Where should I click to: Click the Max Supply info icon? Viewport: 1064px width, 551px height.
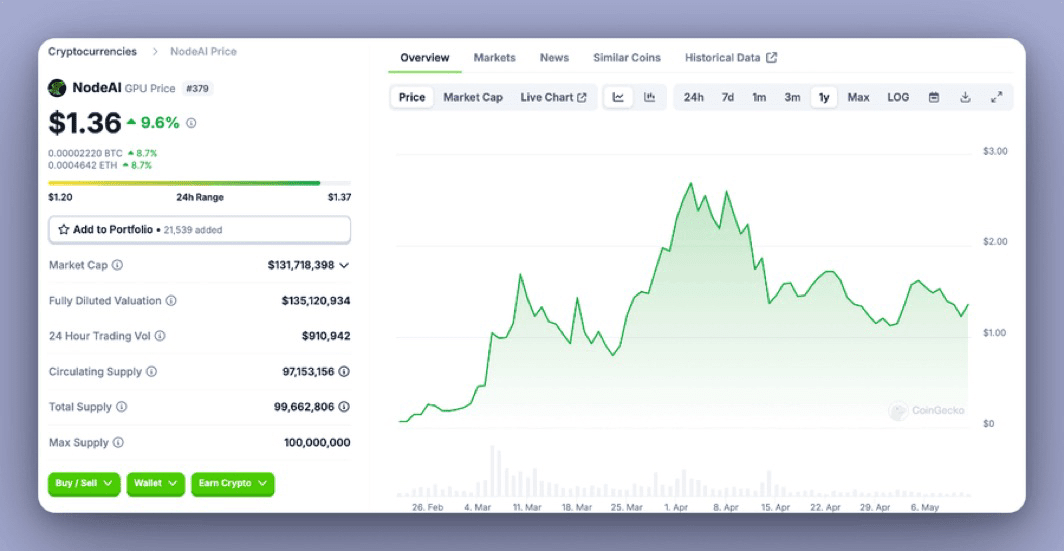click(118, 442)
